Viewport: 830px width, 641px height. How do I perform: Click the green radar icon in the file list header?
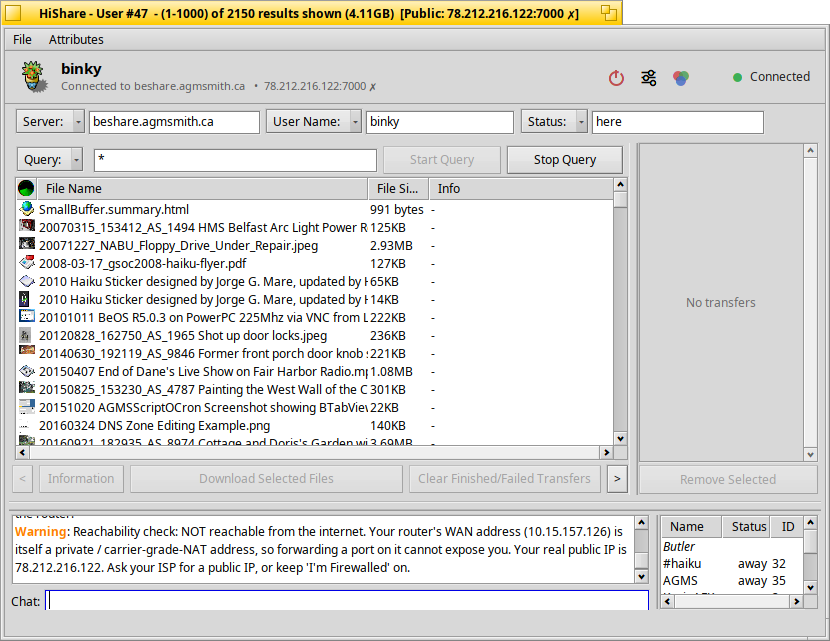click(26, 188)
